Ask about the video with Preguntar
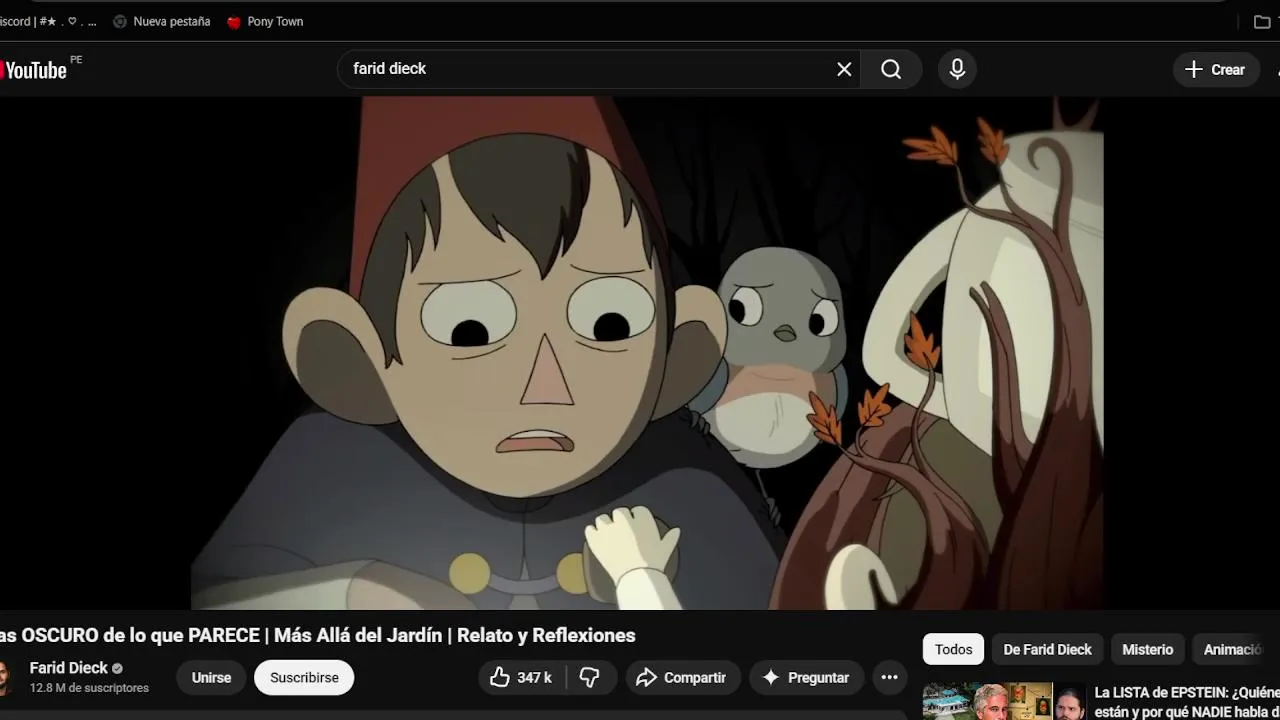The image size is (1280, 720). (x=806, y=677)
